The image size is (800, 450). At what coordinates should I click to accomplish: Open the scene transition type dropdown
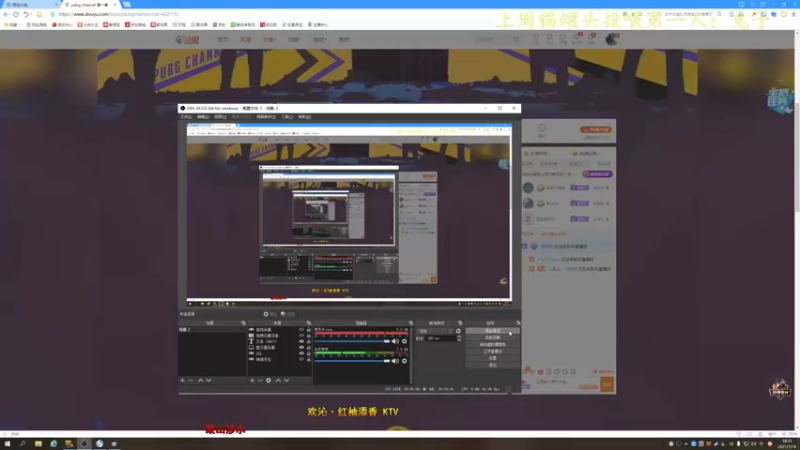435,331
